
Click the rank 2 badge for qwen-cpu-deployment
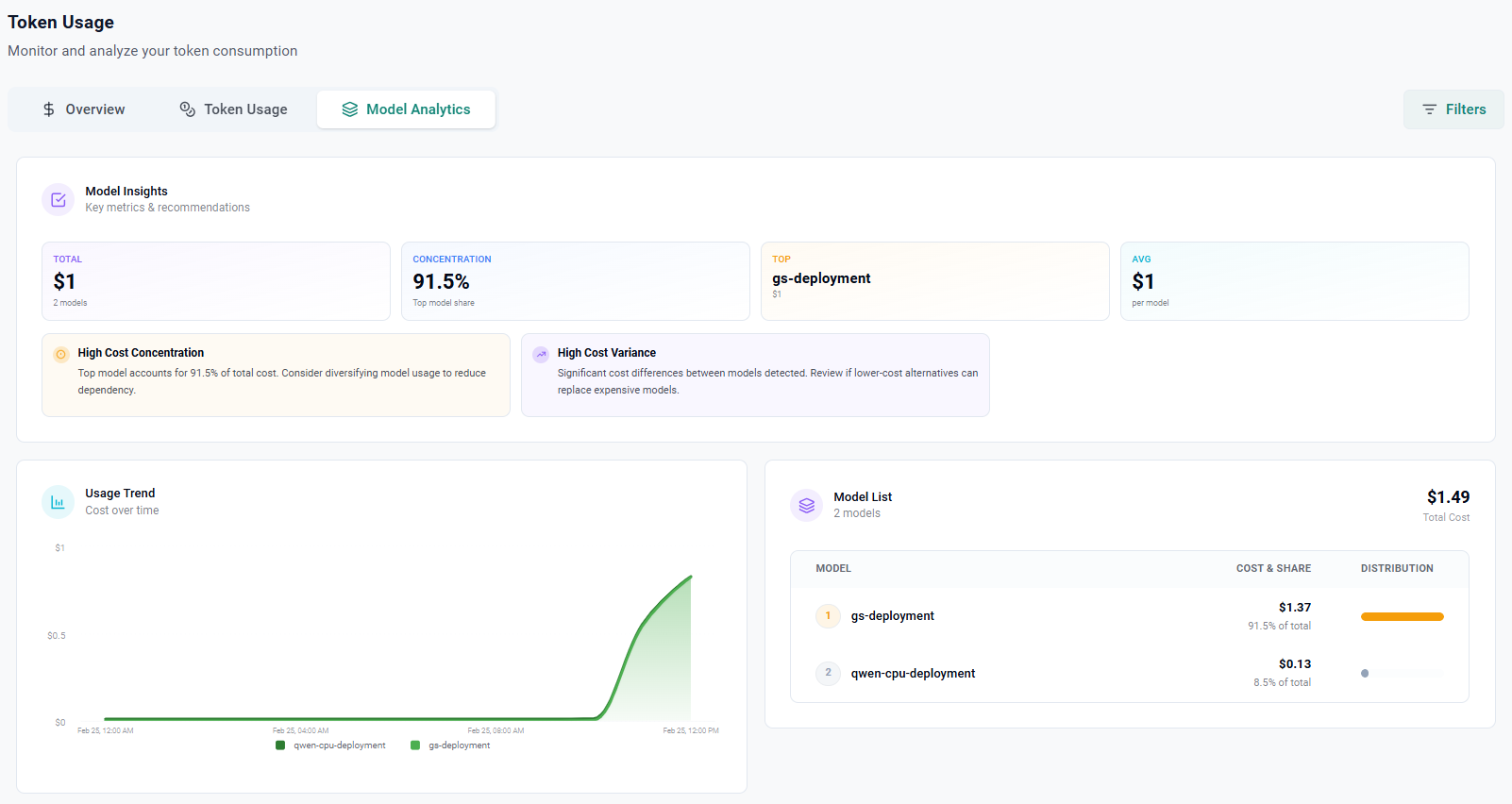[828, 673]
